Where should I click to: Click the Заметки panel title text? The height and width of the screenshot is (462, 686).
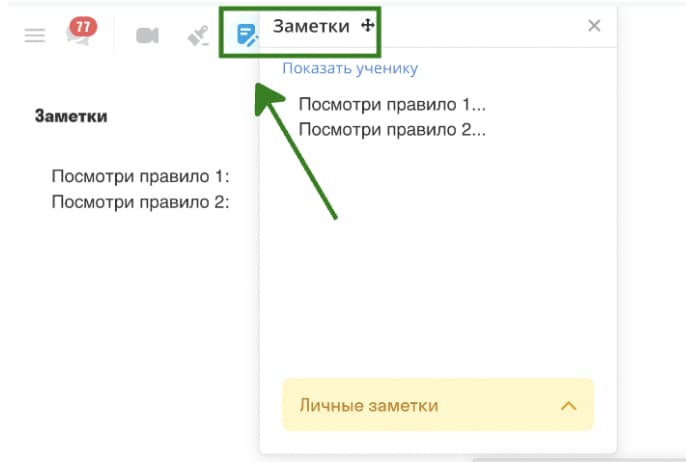pyautogui.click(x=312, y=26)
